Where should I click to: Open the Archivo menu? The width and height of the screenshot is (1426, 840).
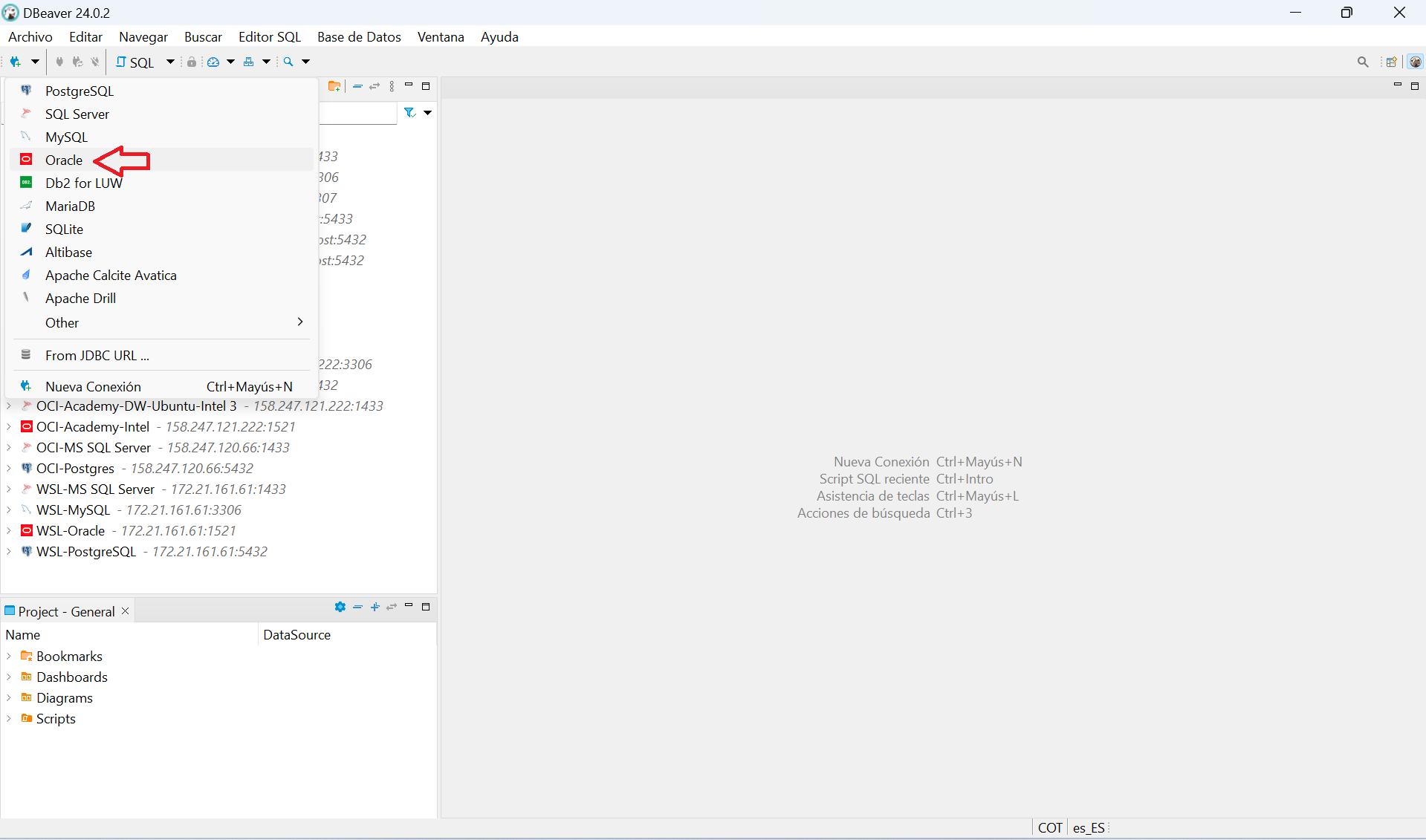(30, 36)
